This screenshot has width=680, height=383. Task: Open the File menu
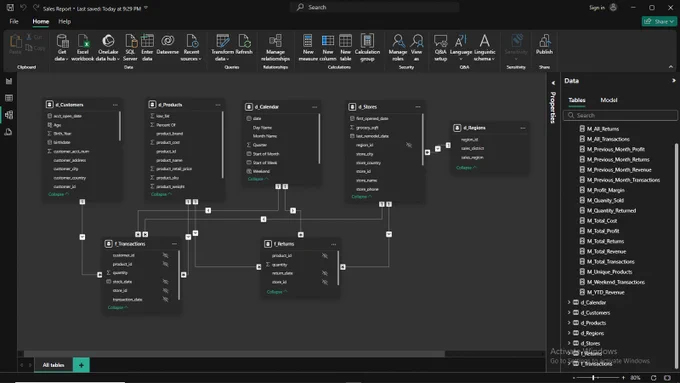tap(14, 21)
